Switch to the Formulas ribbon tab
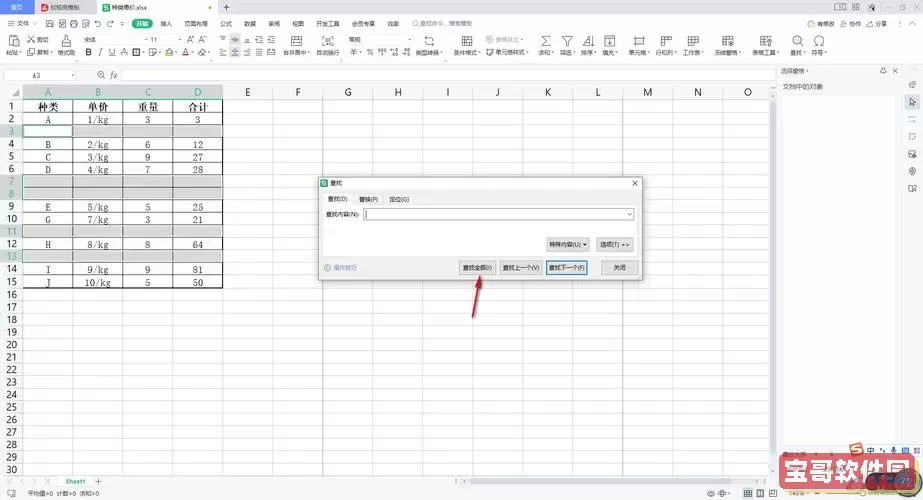Viewport: 923px width, 500px height. 225,24
